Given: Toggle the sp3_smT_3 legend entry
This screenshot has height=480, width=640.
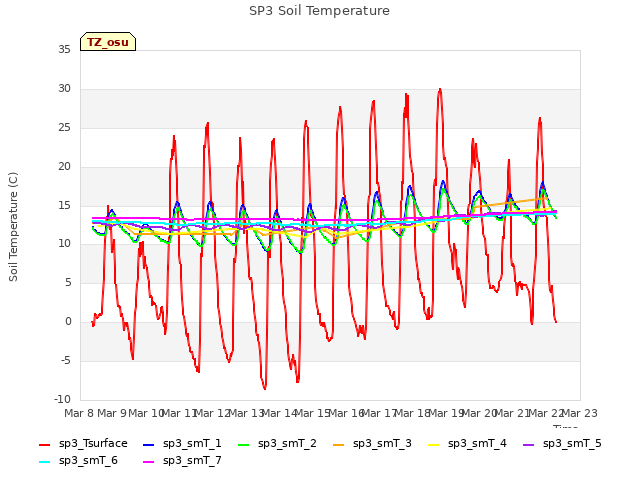Looking at the screenshot, I should (372, 443).
